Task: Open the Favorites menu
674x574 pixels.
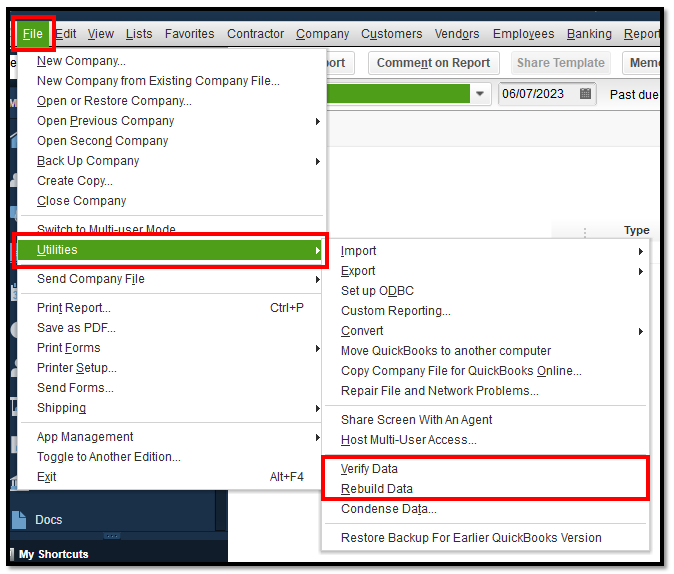Action: coord(190,34)
